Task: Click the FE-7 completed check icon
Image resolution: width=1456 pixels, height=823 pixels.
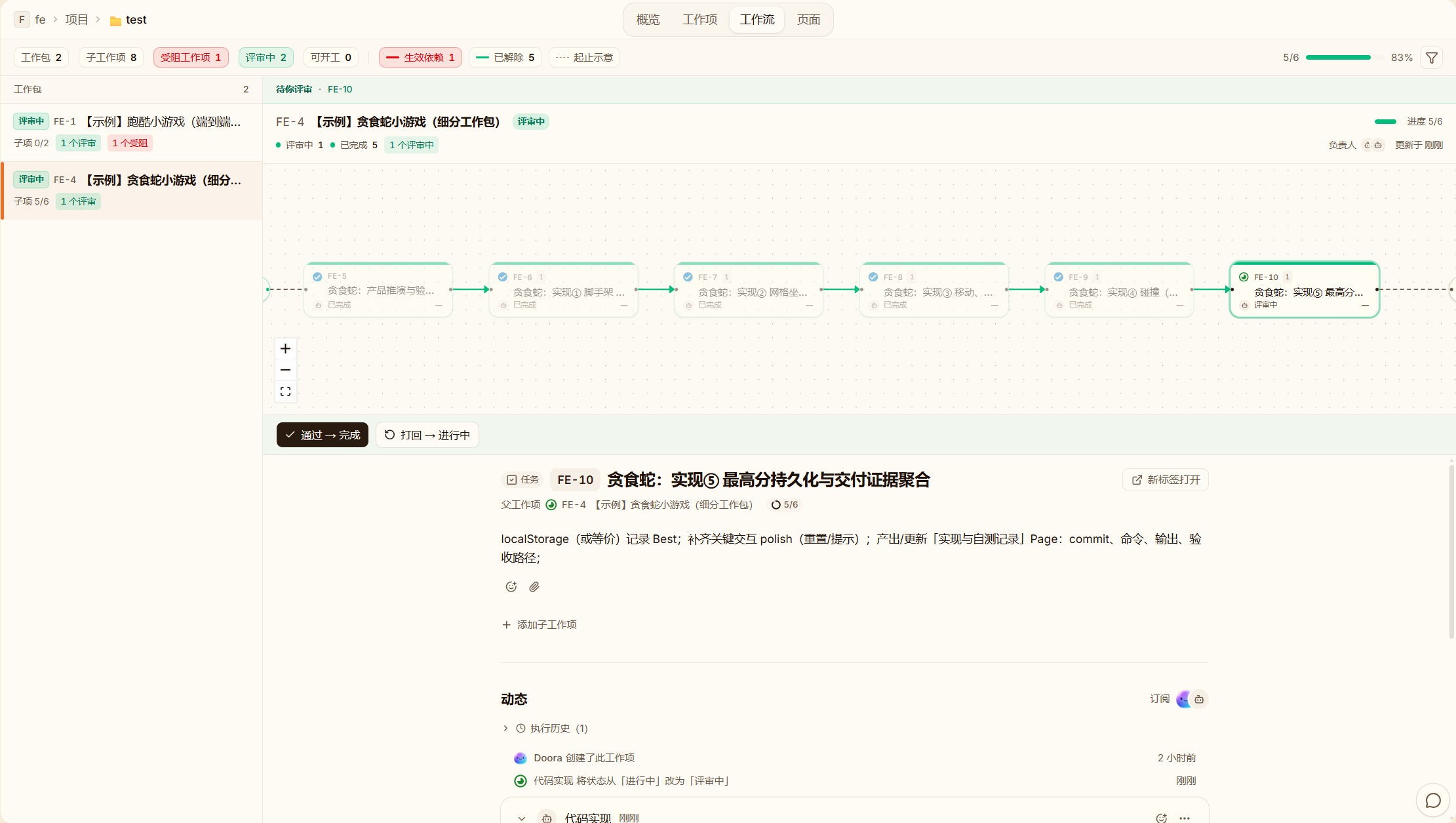Action: pos(688,277)
